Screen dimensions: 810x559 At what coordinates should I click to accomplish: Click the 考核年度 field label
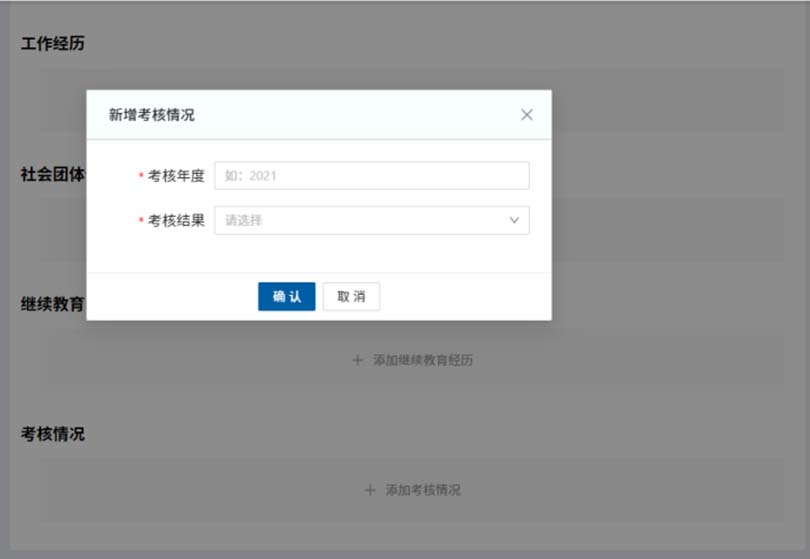pos(176,176)
